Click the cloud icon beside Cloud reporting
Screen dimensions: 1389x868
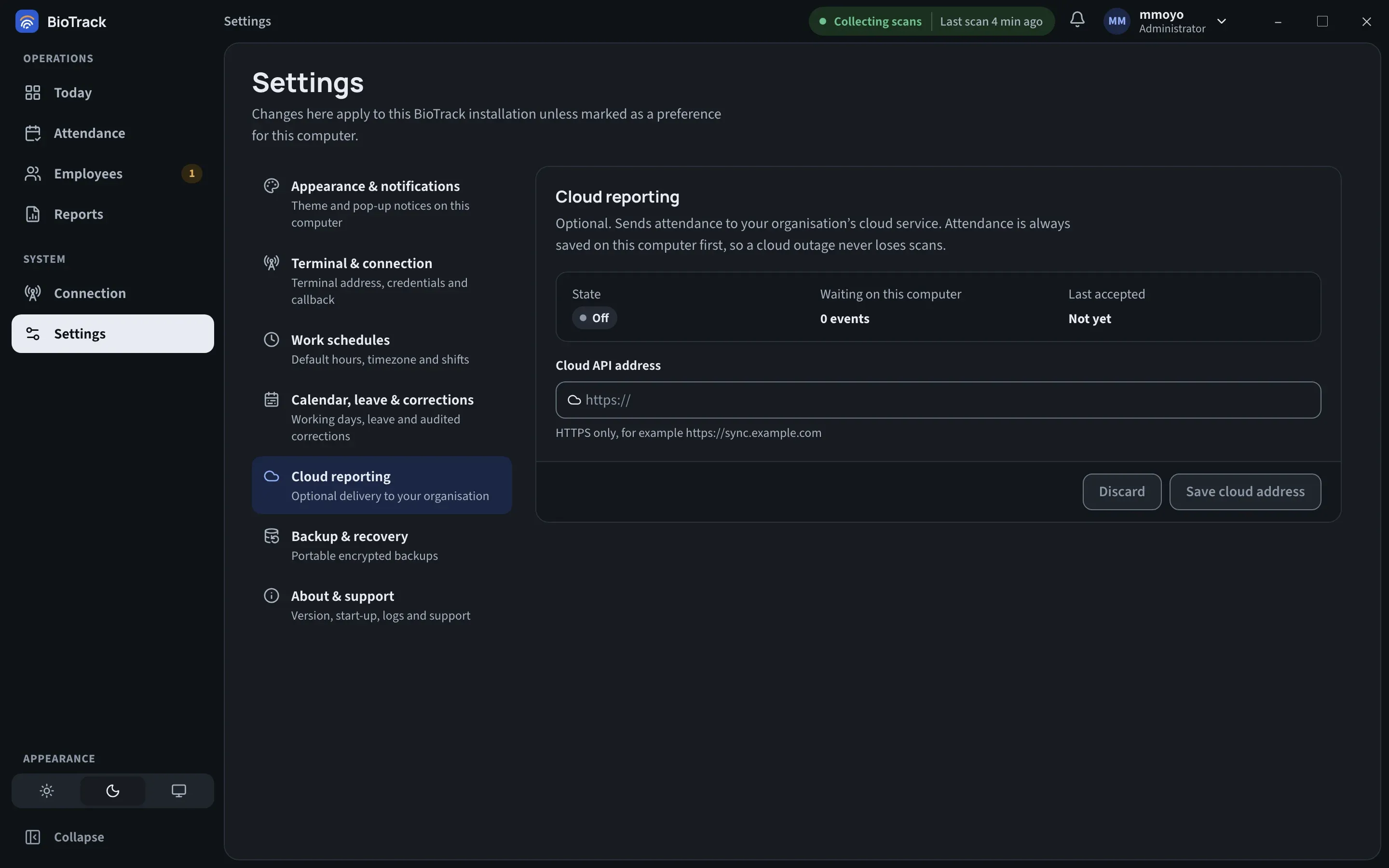click(272, 476)
